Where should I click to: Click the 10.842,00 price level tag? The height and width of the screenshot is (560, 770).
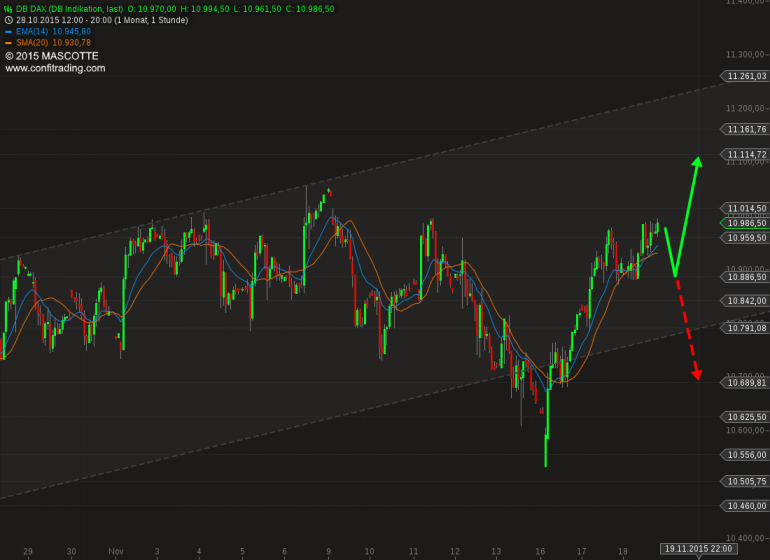743,301
